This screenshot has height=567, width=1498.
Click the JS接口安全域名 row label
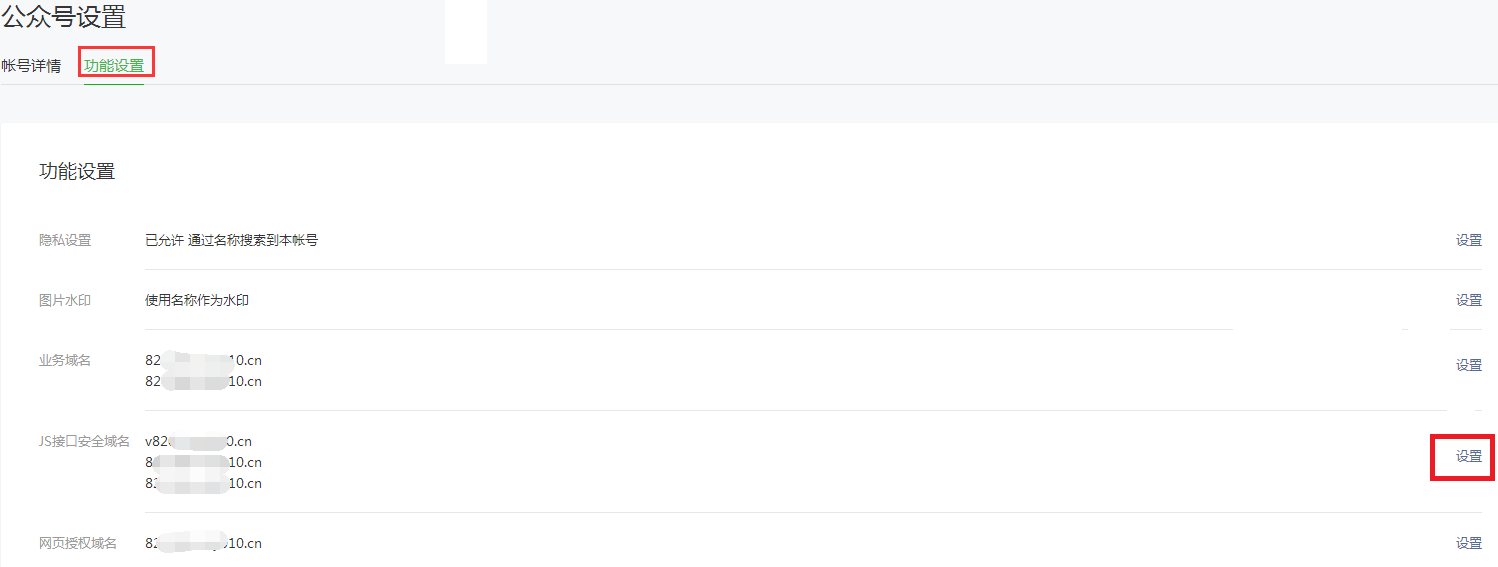tap(84, 441)
